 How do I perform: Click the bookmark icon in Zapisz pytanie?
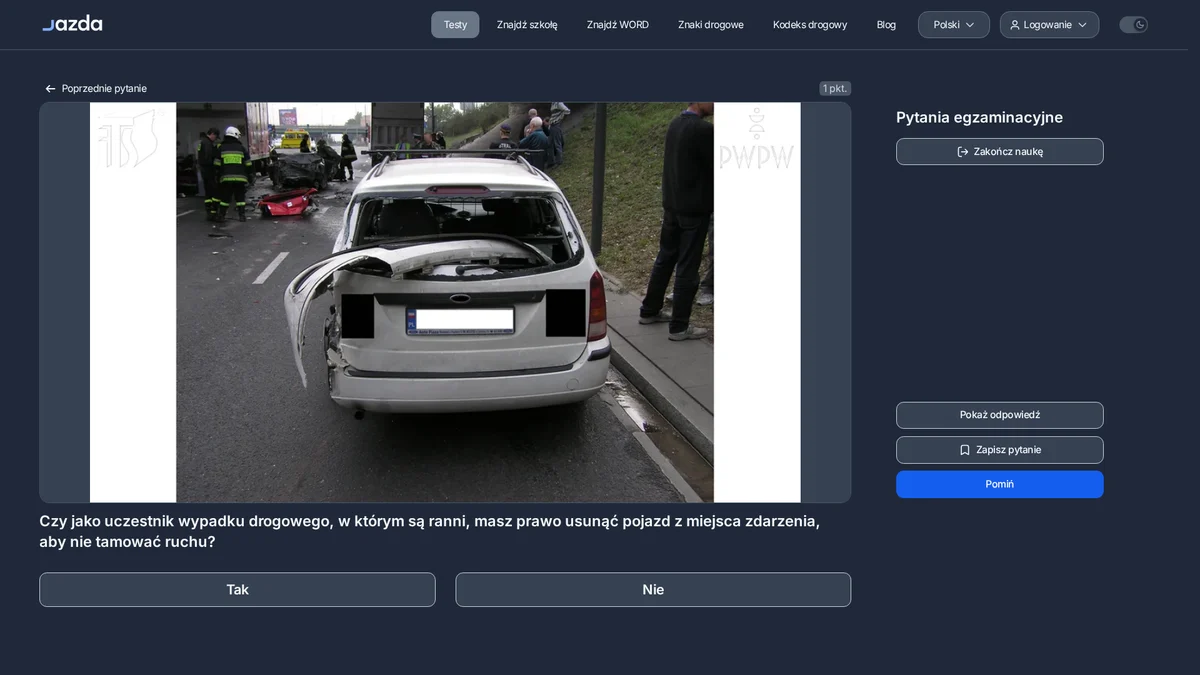965,450
